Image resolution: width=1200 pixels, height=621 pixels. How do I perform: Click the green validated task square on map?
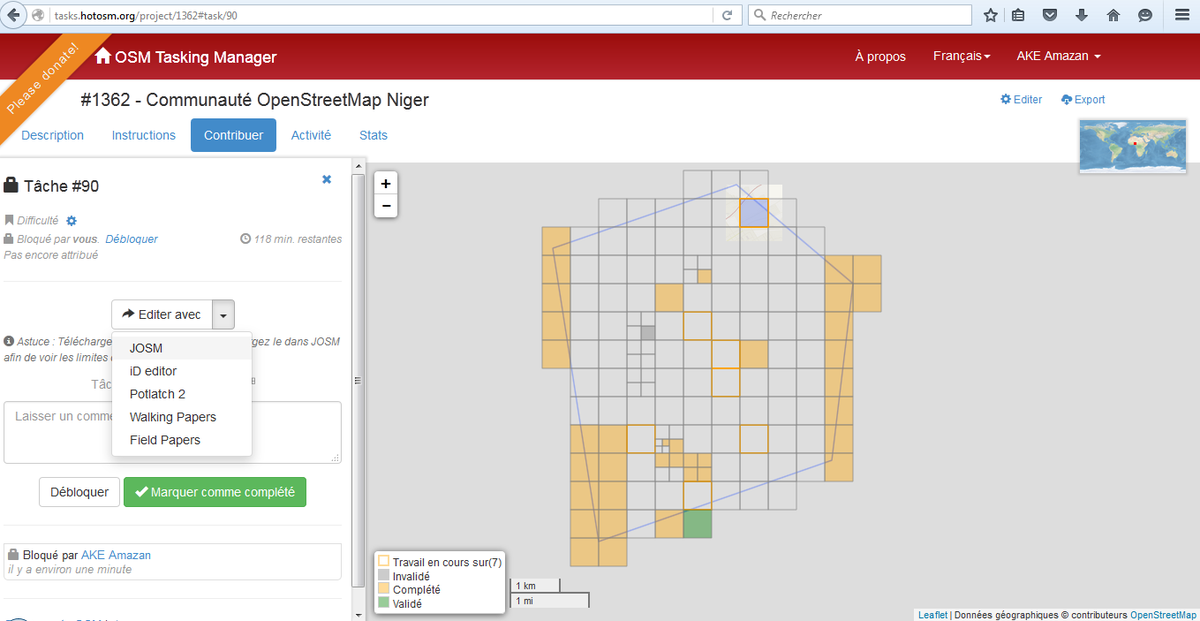tap(697, 524)
